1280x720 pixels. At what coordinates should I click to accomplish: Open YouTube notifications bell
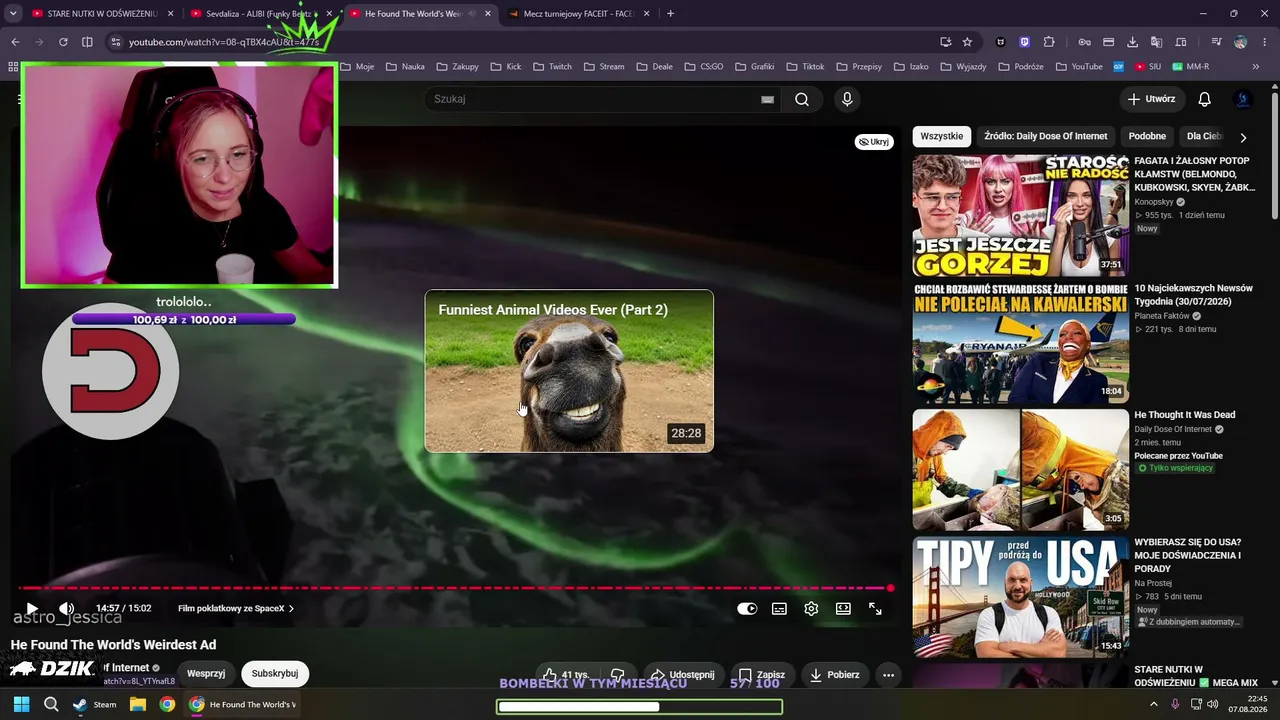pyautogui.click(x=1205, y=99)
